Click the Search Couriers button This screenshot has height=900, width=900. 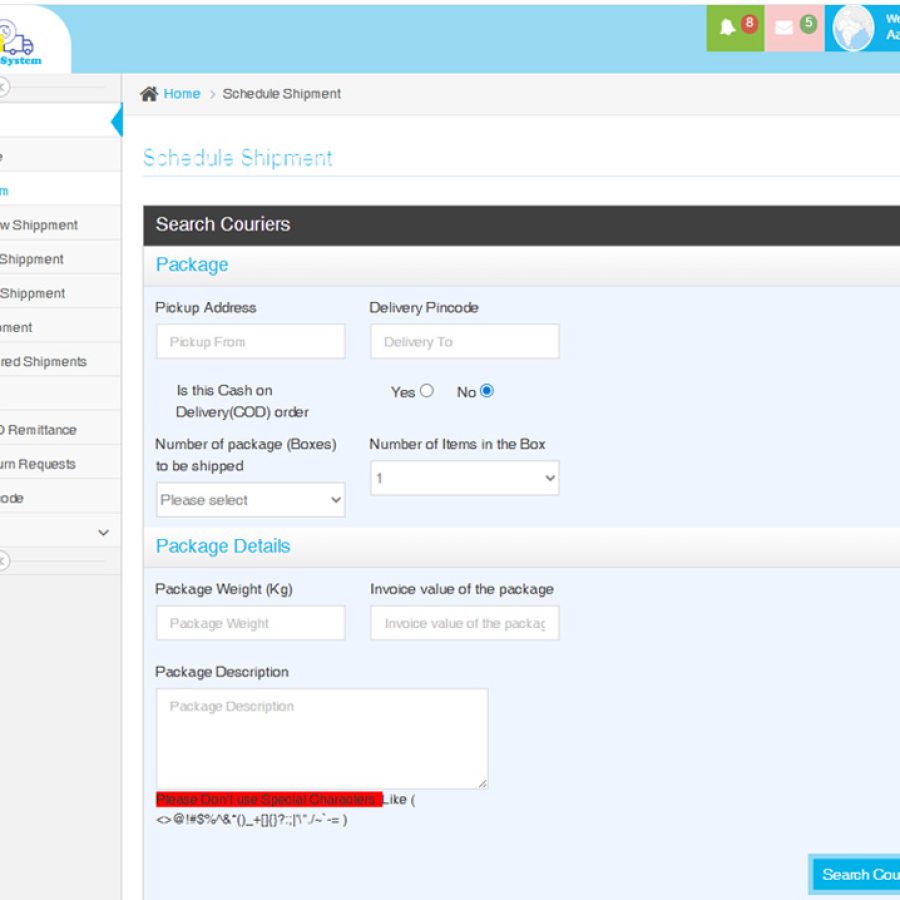tap(858, 874)
